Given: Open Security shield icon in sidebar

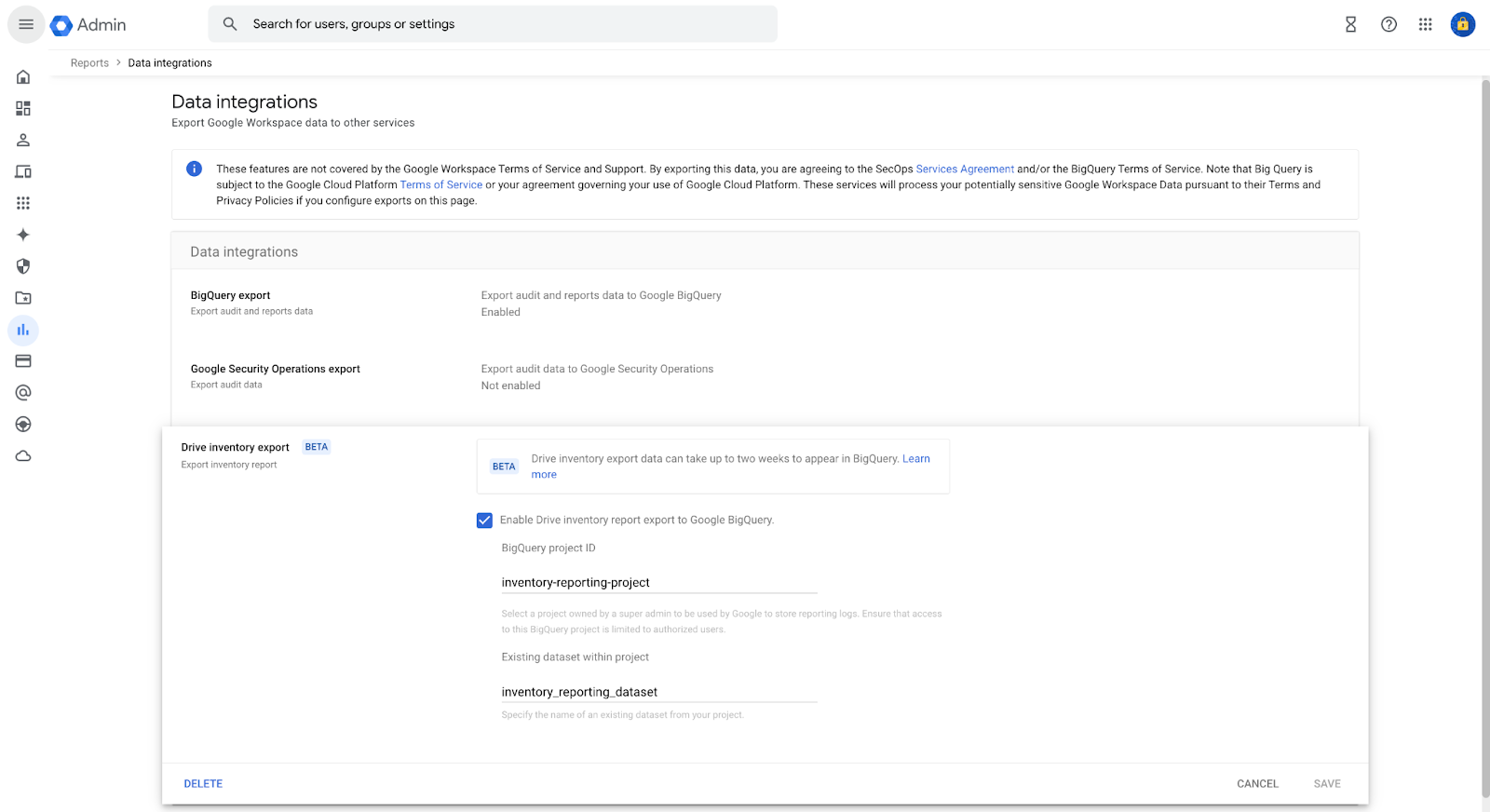Looking at the screenshot, I should pyautogui.click(x=23, y=266).
